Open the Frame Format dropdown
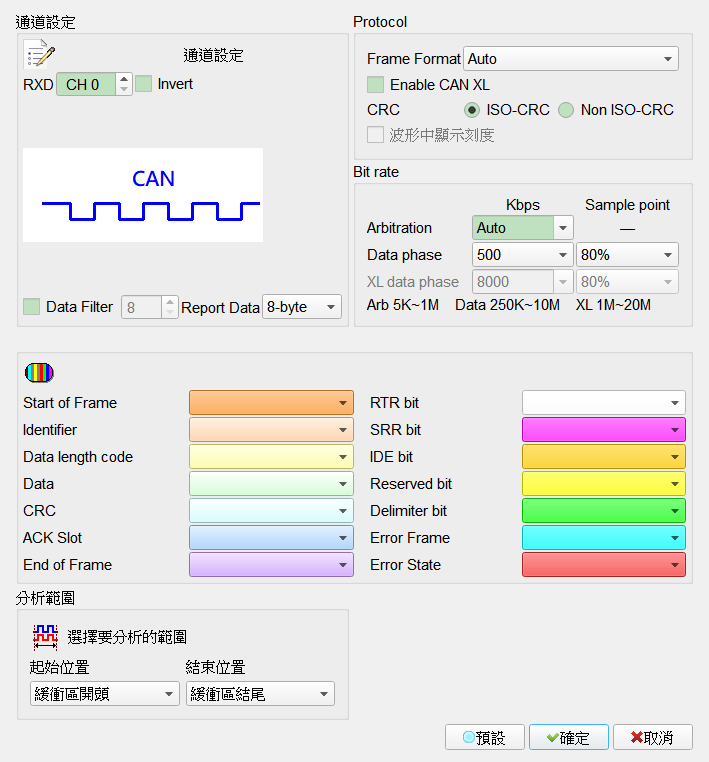Image resolution: width=709 pixels, height=762 pixels. (x=571, y=59)
